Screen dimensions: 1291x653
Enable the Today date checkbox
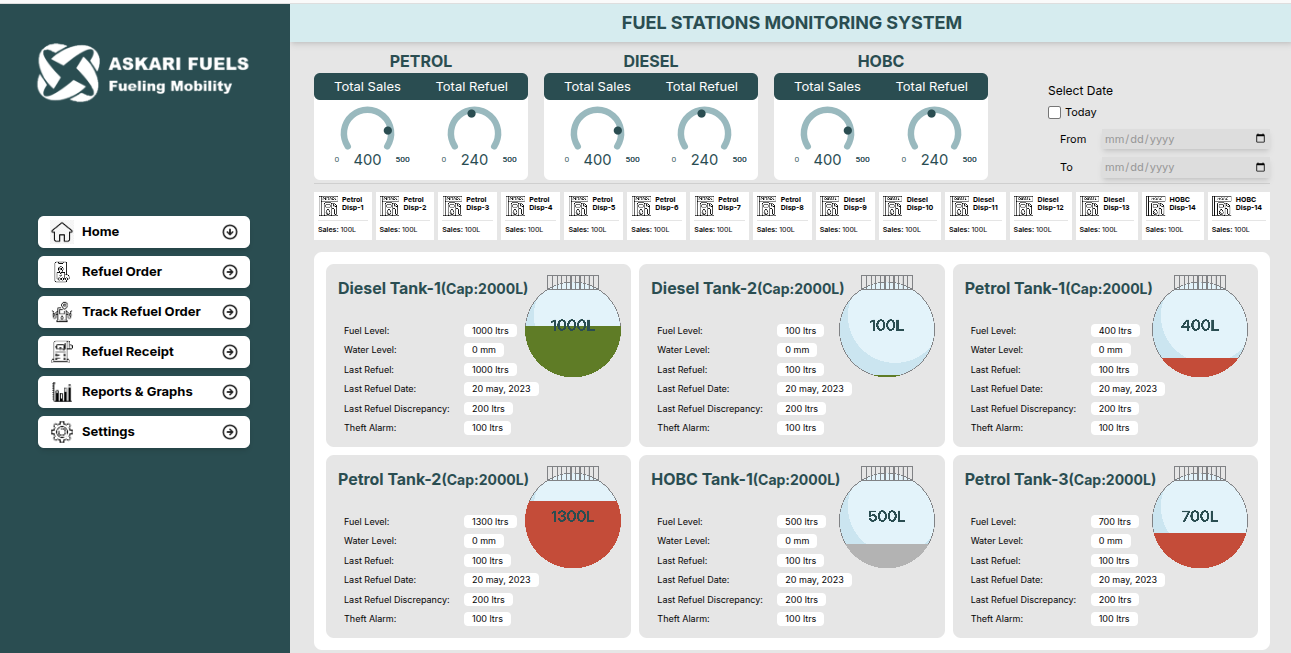[x=1054, y=112]
